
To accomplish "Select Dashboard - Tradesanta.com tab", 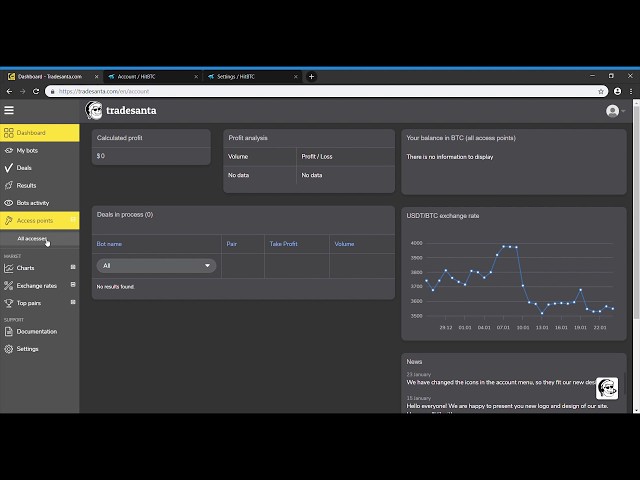I will click(51, 77).
